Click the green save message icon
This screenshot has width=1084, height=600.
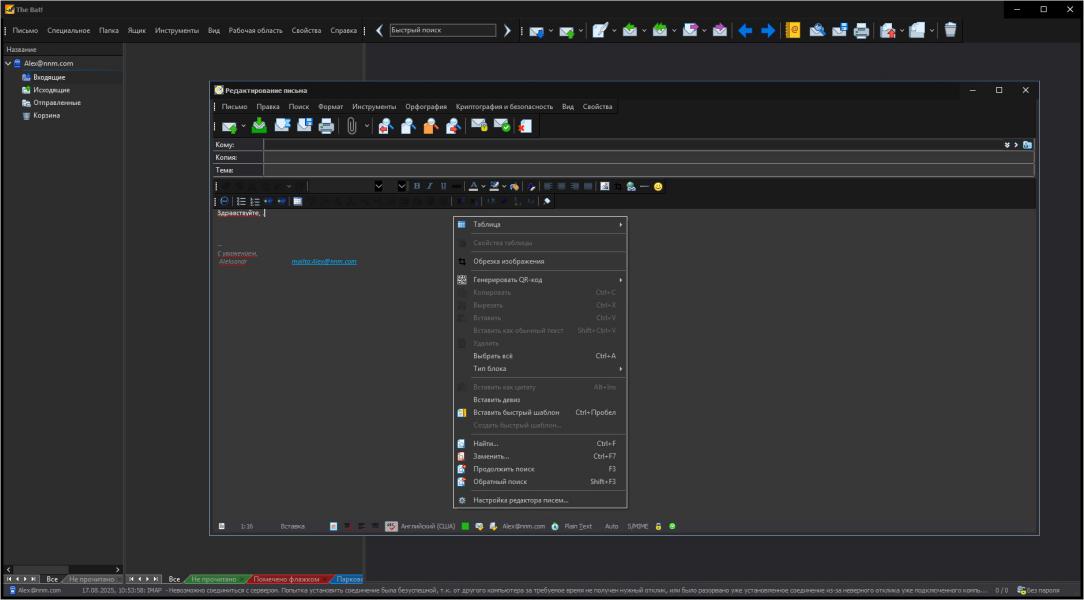(259, 126)
